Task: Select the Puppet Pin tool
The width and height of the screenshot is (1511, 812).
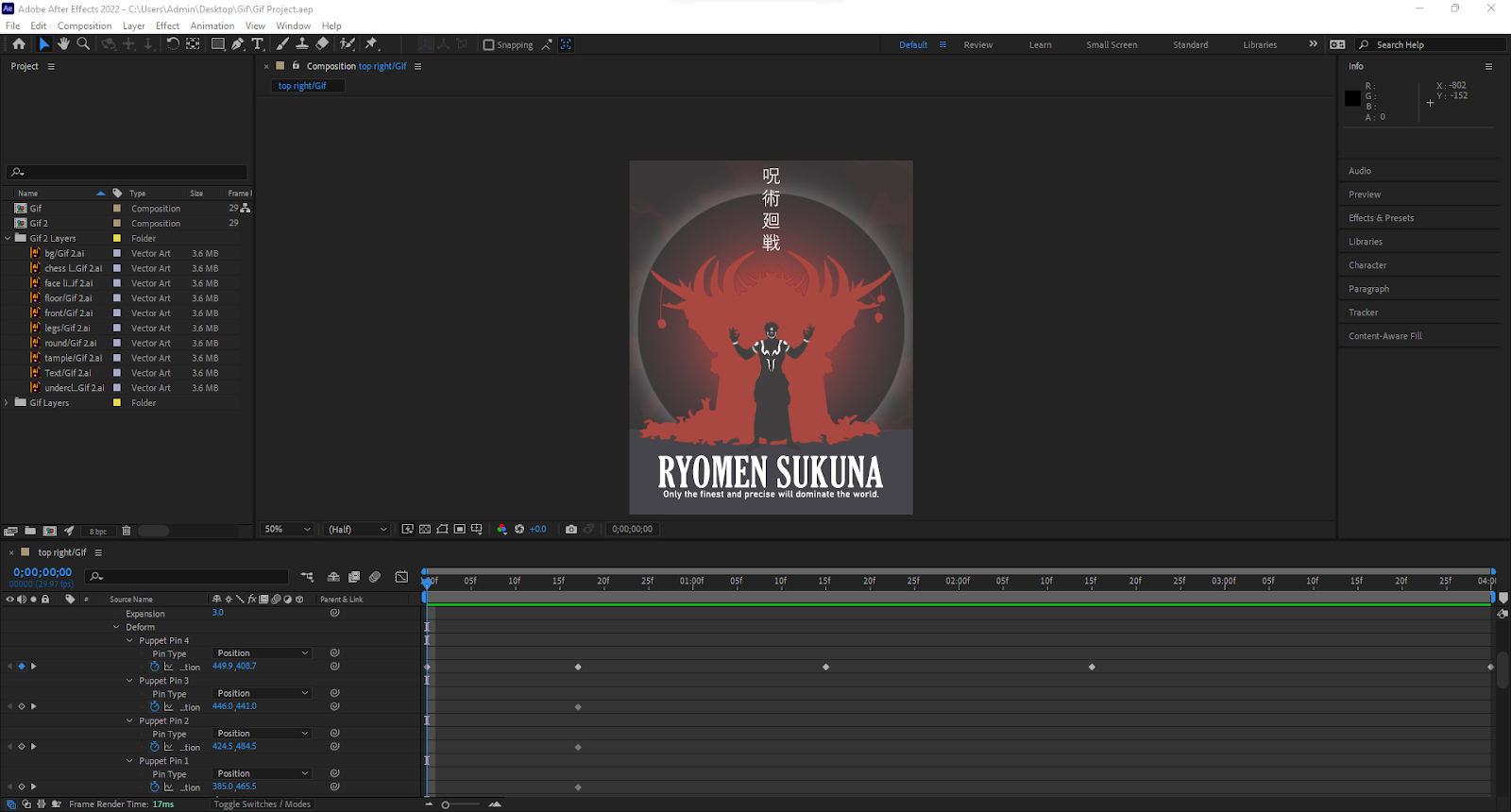Action: coord(371,43)
